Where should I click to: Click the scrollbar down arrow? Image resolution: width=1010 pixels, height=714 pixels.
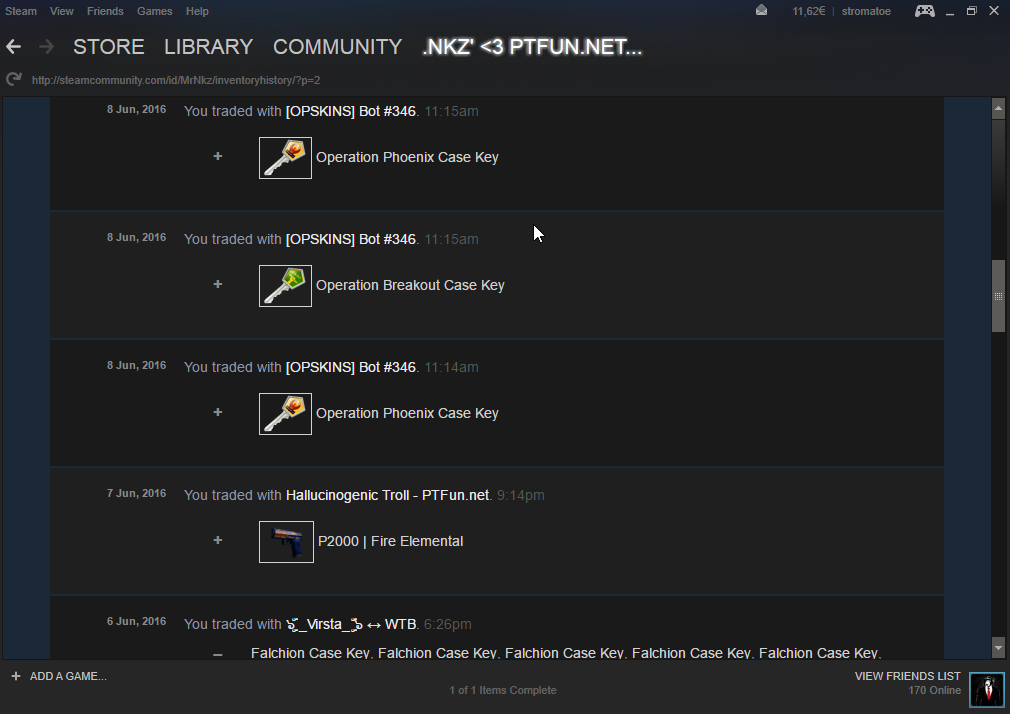click(997, 647)
